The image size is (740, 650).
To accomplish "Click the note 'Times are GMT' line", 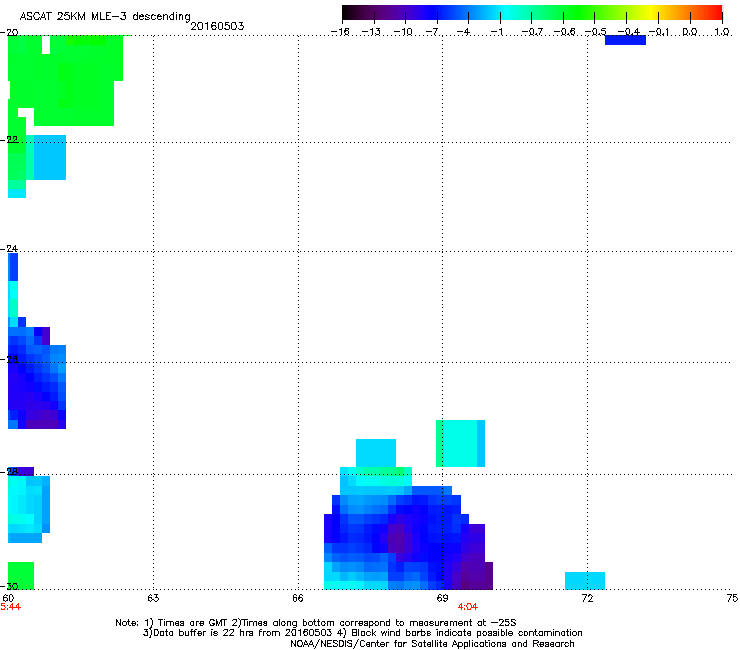I will (x=316, y=623).
